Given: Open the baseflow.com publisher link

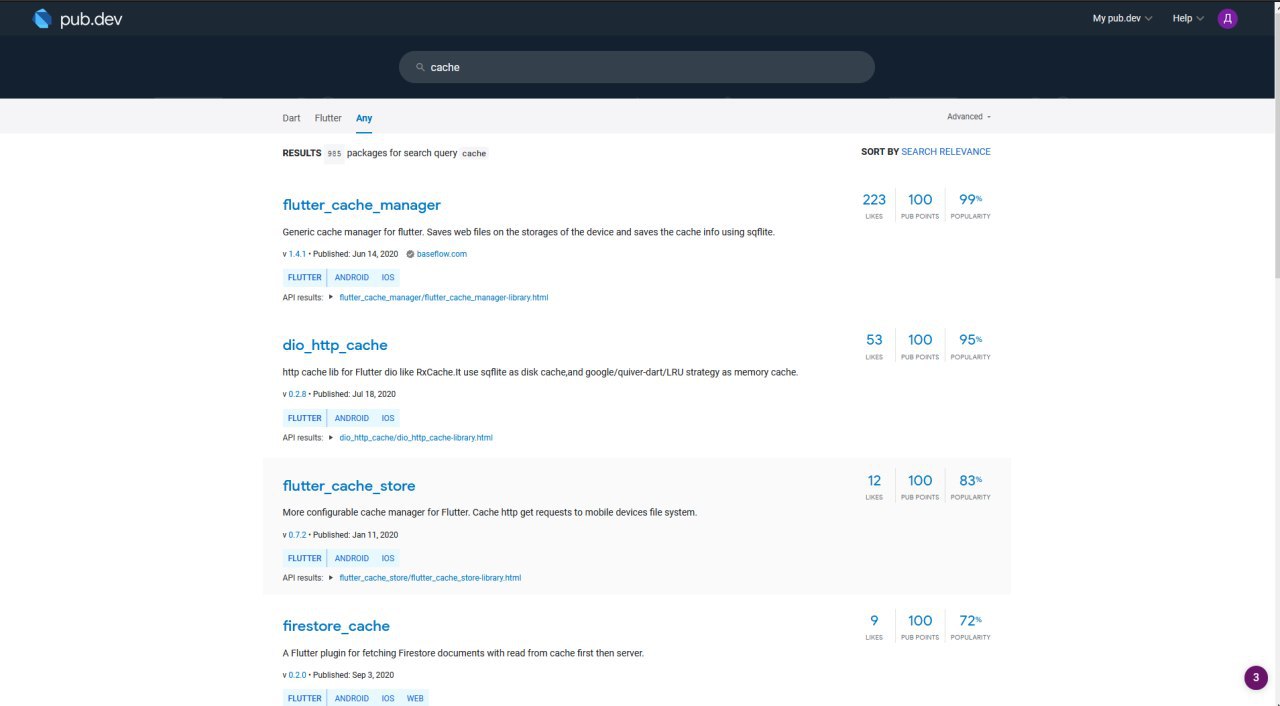Looking at the screenshot, I should click(x=442, y=254).
